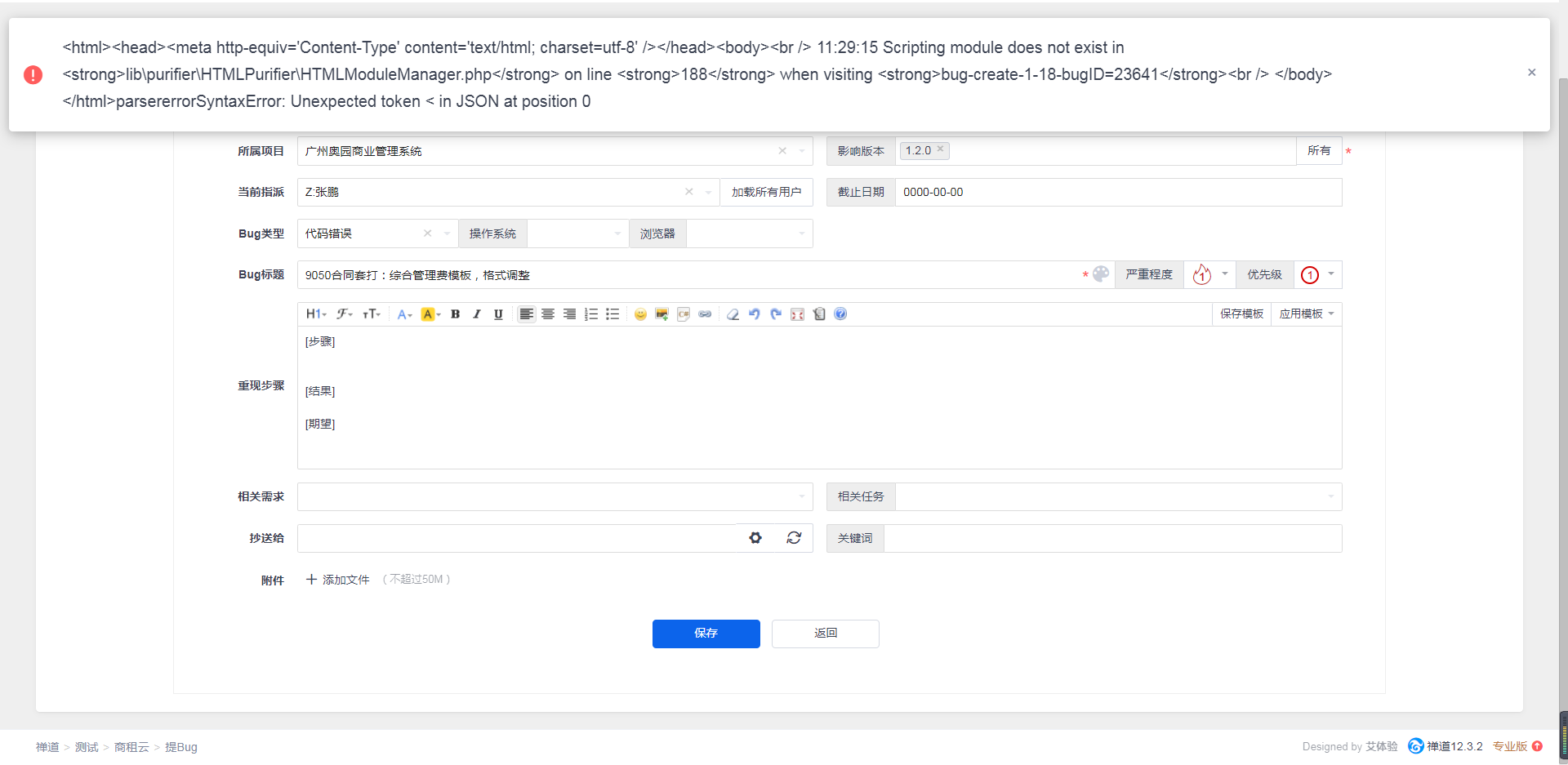Go to 测试 breadcrumb link
The height and width of the screenshot is (765, 1568).
(x=87, y=747)
